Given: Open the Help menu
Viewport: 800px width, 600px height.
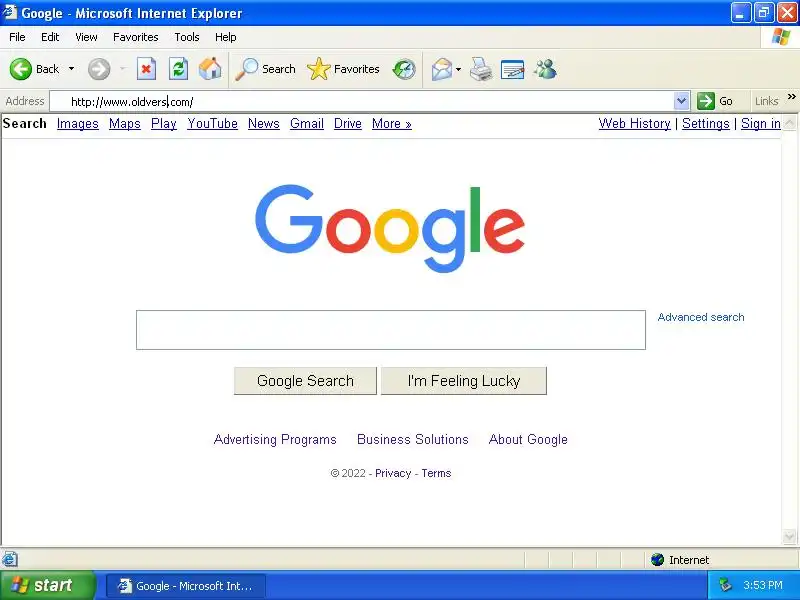Looking at the screenshot, I should pyautogui.click(x=226, y=37).
